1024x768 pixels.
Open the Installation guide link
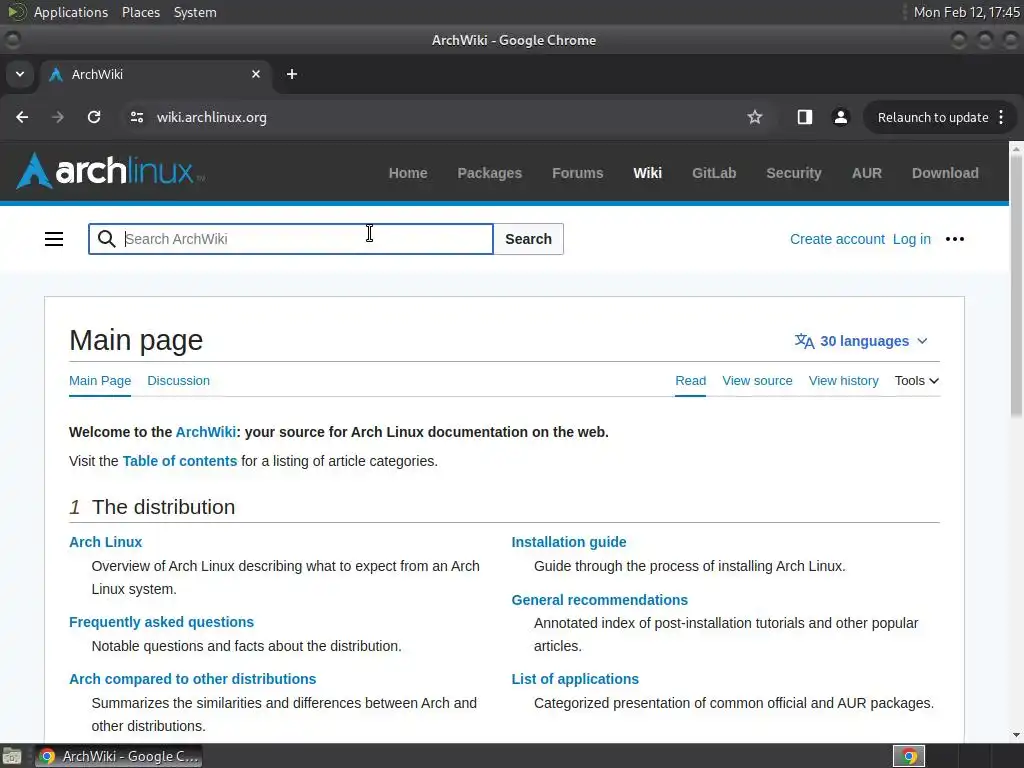click(569, 542)
